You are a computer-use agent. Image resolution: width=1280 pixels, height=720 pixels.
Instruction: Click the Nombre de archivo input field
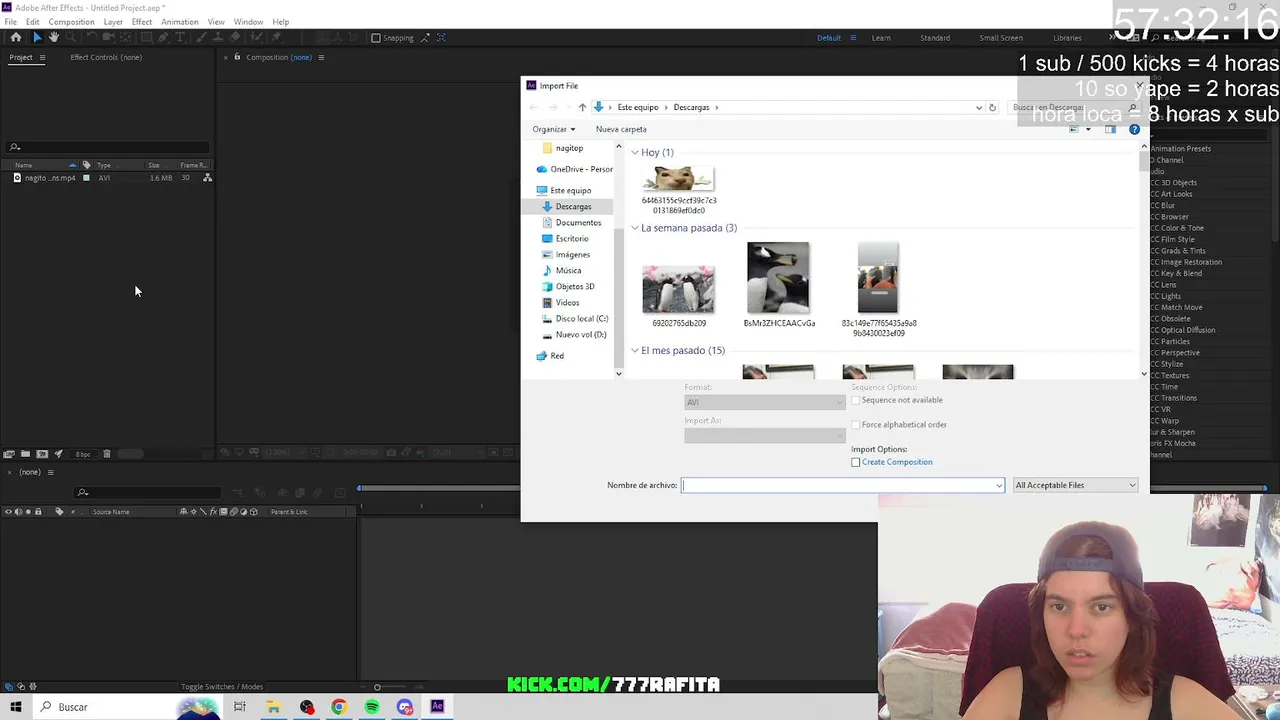[x=843, y=485]
